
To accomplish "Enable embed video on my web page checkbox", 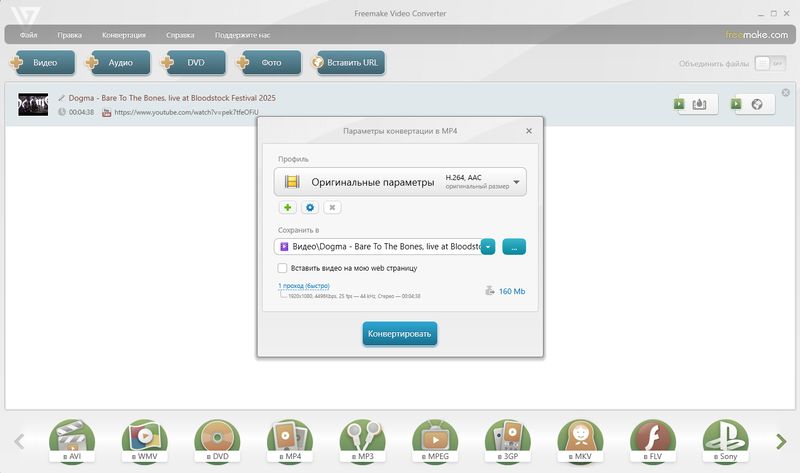I will pos(282,268).
